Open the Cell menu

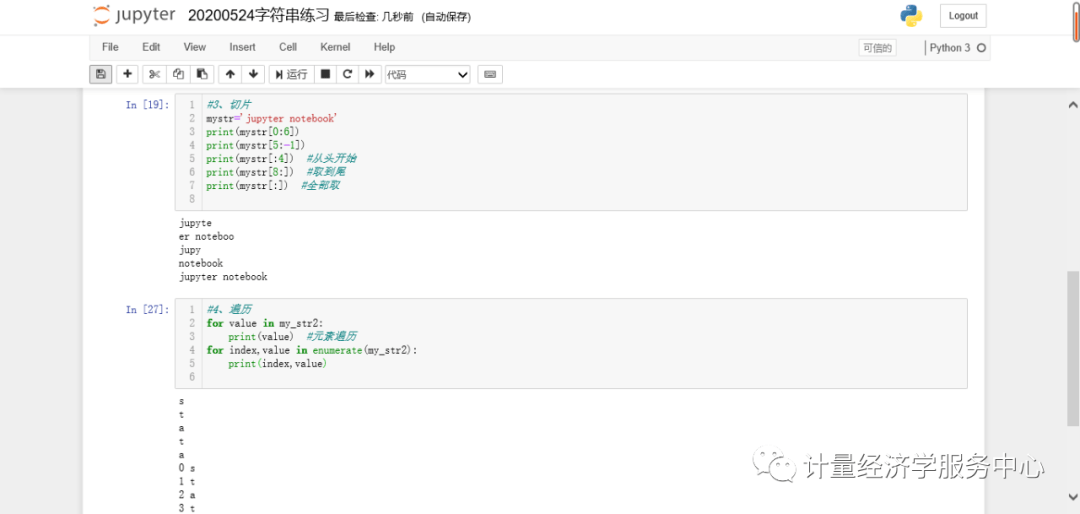(288, 47)
